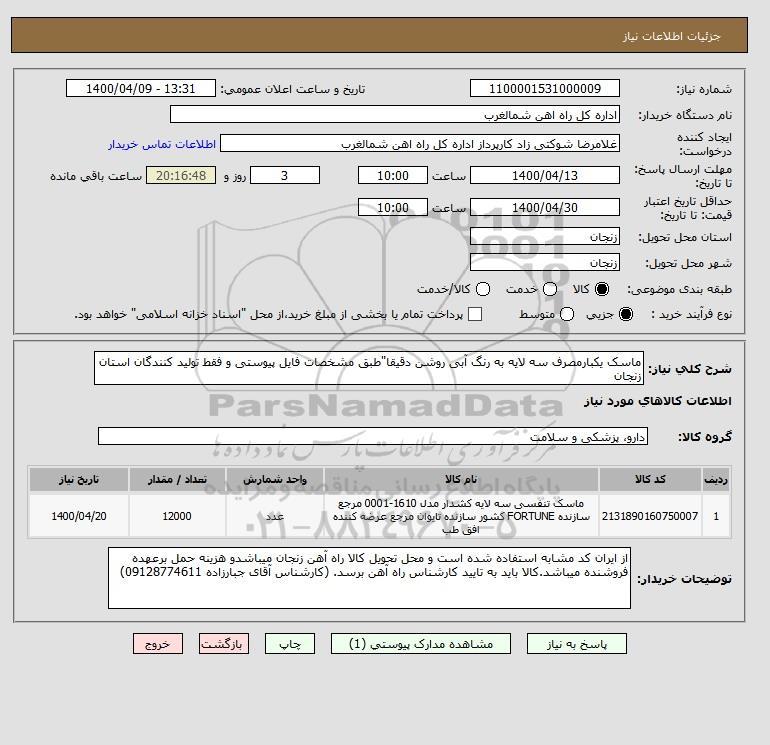The height and width of the screenshot is (745, 770).
Task: Click the price validity time field
Action: 393,207
